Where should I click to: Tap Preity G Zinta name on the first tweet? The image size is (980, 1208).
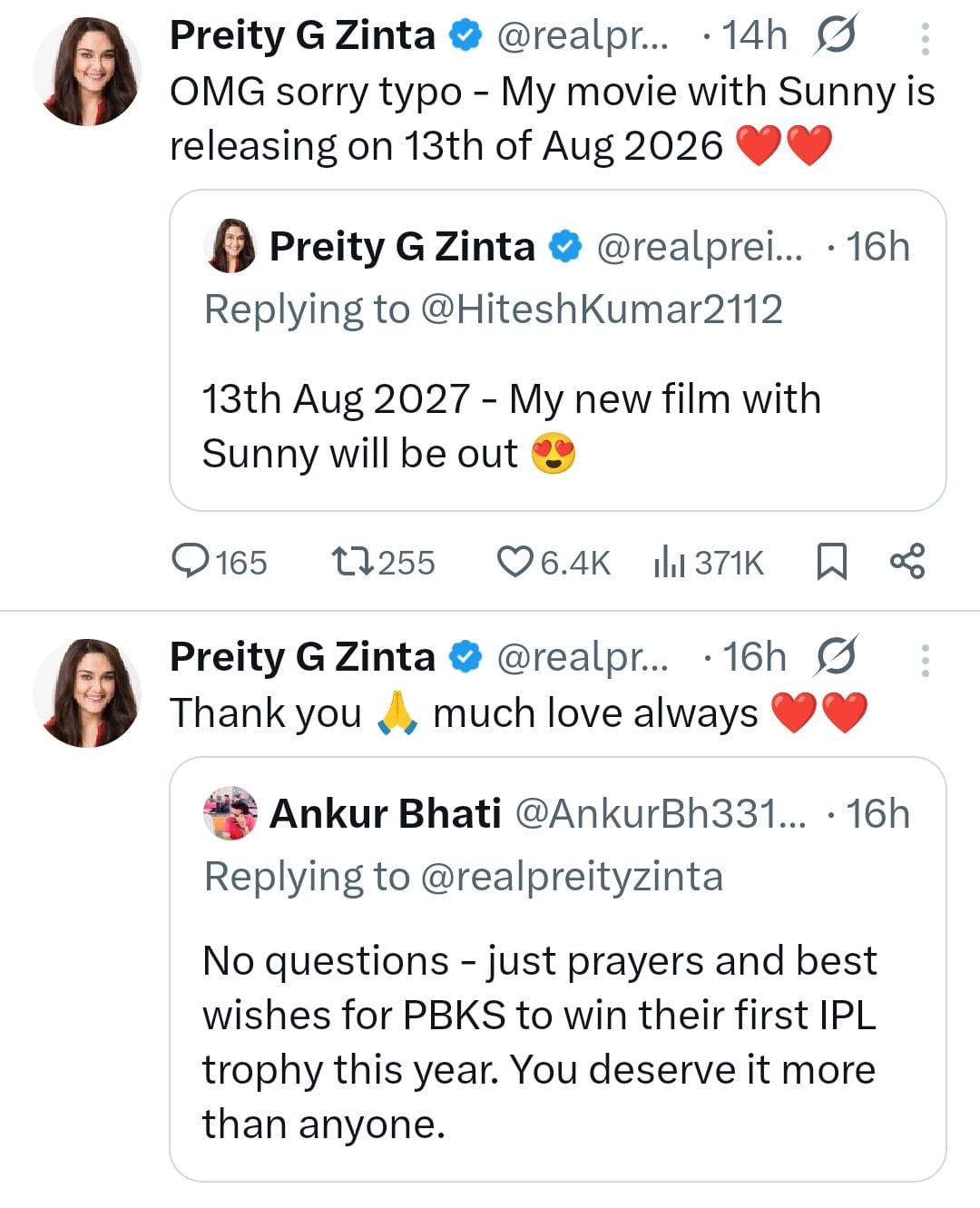tap(302, 36)
